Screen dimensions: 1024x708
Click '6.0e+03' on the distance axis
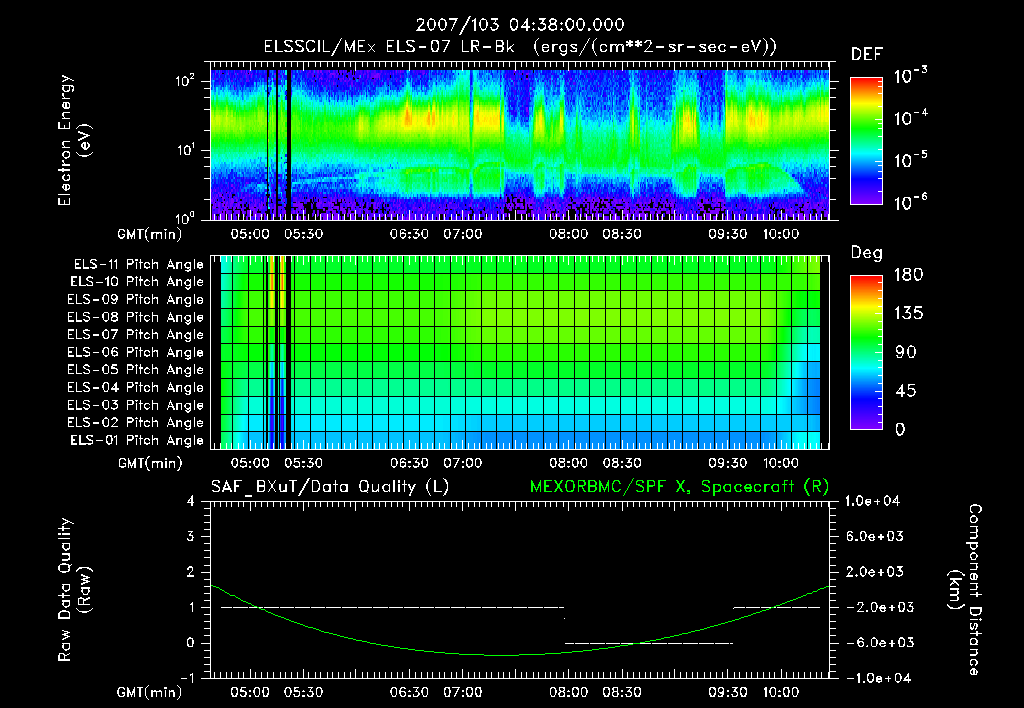coord(875,537)
